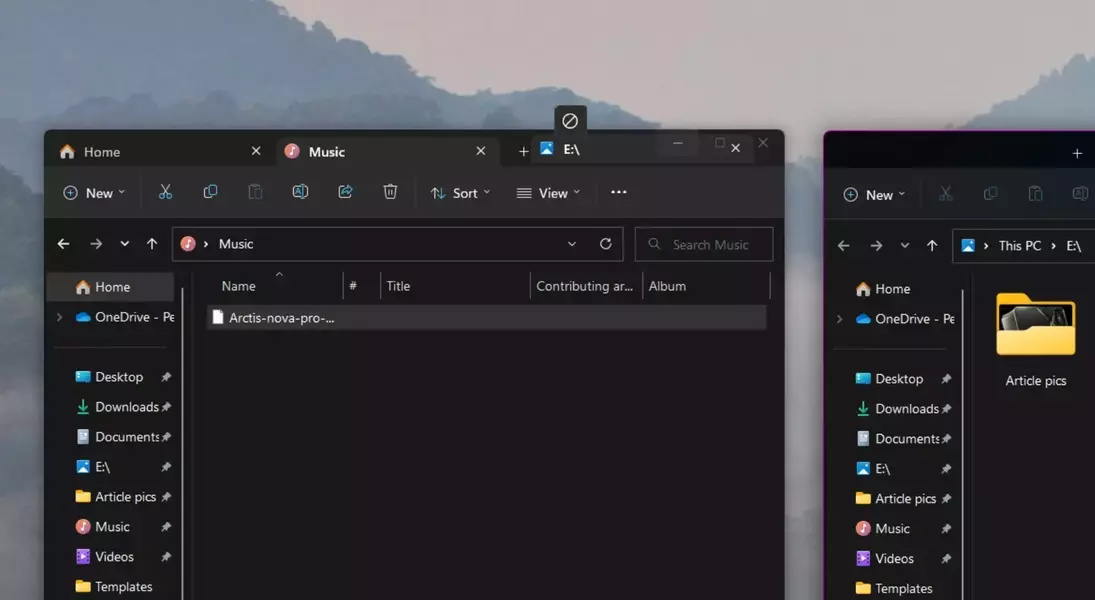The height and width of the screenshot is (600, 1095).
Task: Navigate back in the left Explorer window
Action: click(64, 244)
